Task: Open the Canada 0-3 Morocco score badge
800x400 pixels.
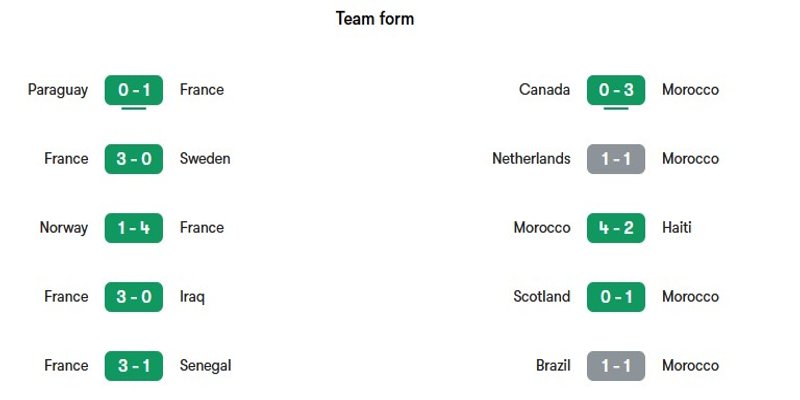Action: [x=616, y=90]
